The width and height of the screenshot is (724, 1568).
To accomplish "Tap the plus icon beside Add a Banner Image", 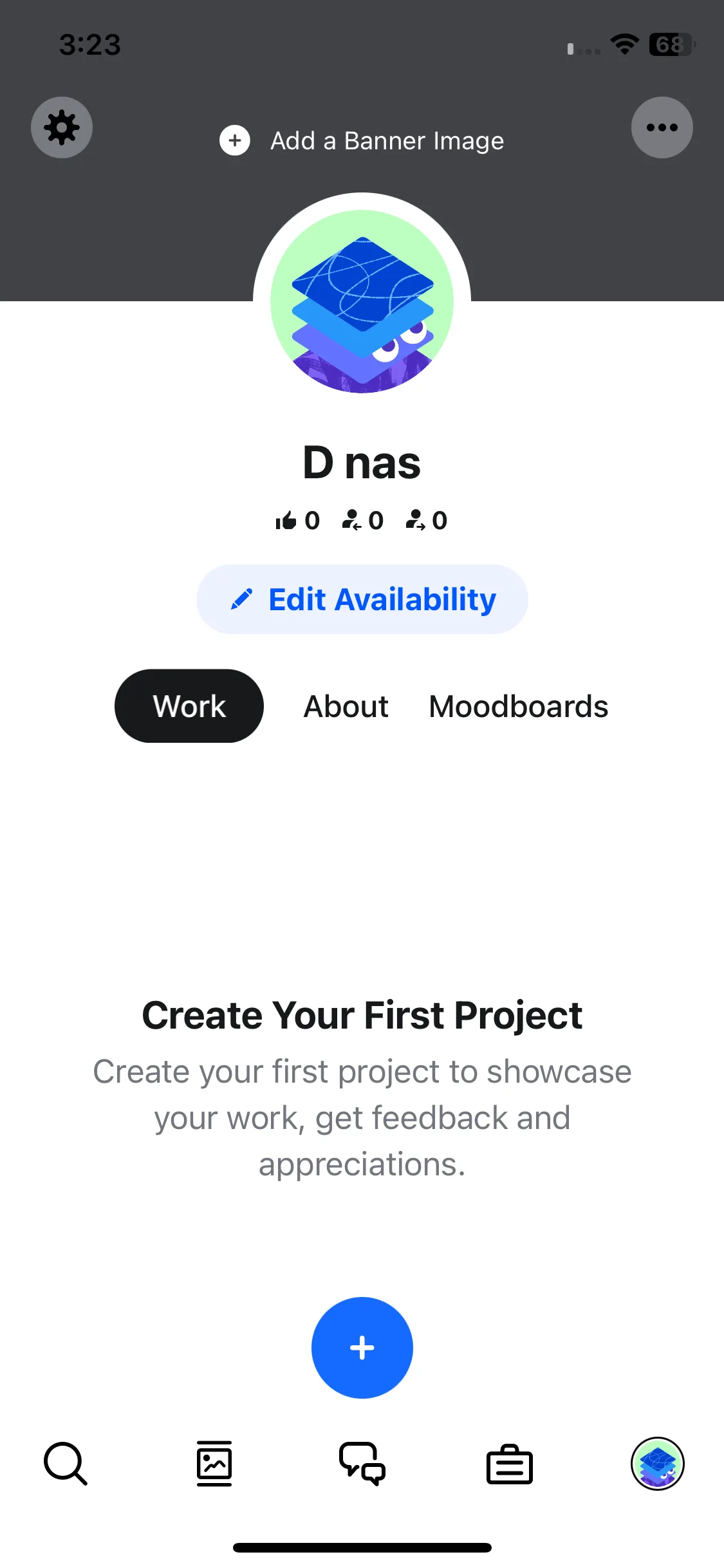I will click(235, 140).
